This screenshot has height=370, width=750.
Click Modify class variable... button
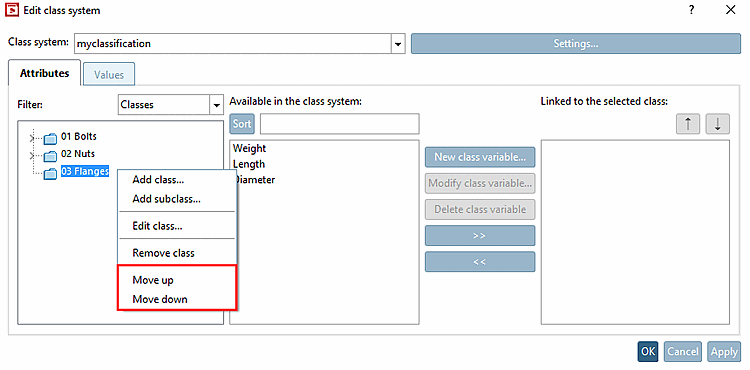point(480,183)
